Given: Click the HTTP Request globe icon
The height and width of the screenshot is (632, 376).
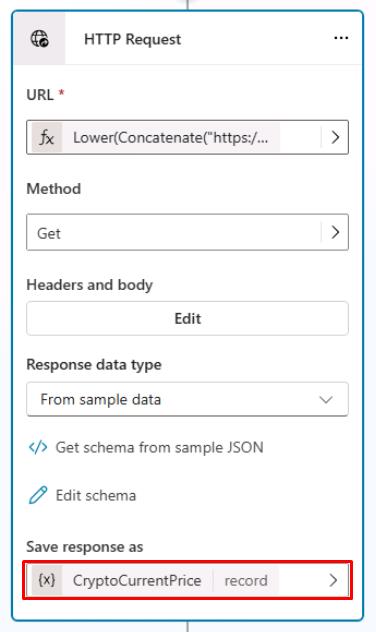Looking at the screenshot, I should tap(40, 39).
